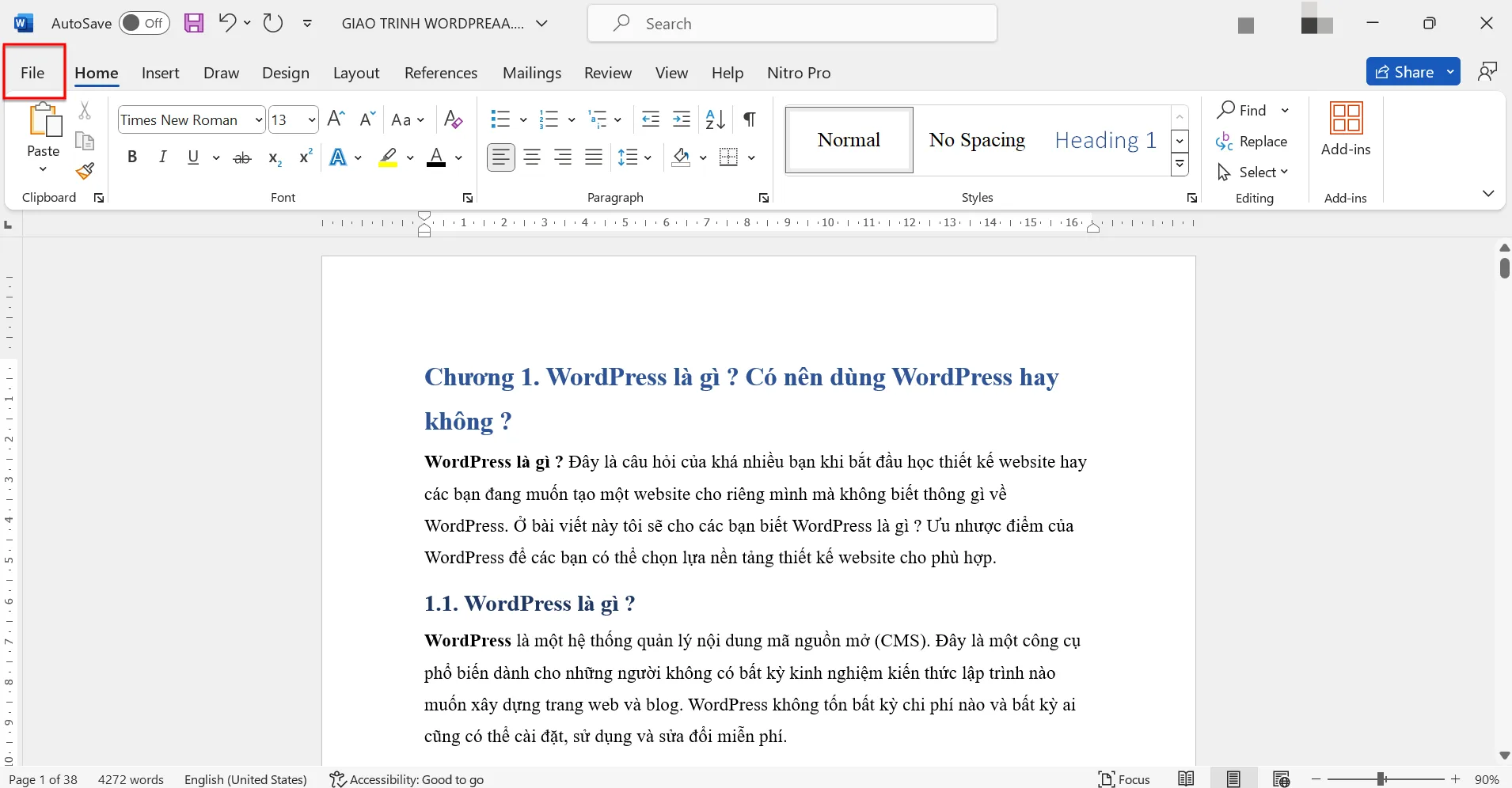Open the Times New Roman font dropdown
1512x788 pixels.
click(x=259, y=119)
